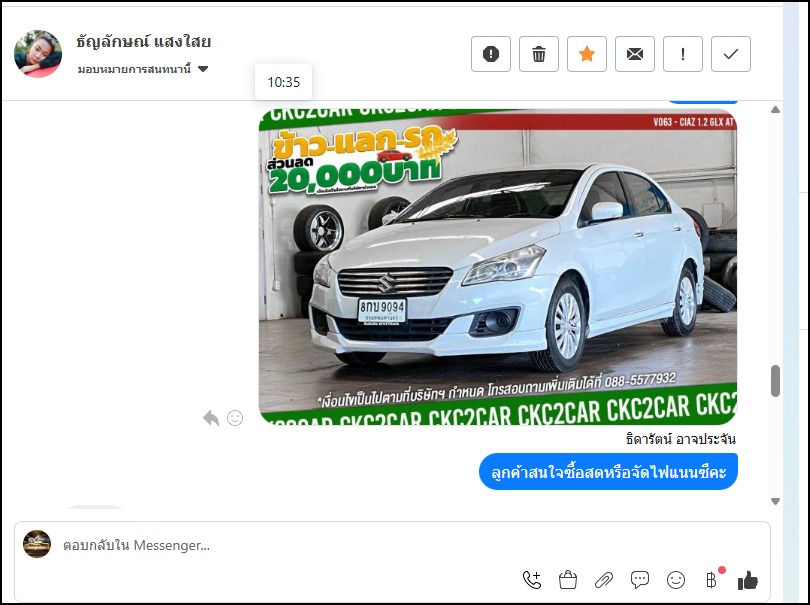
Task: Send a thumbs-up like
Action: tap(748, 580)
